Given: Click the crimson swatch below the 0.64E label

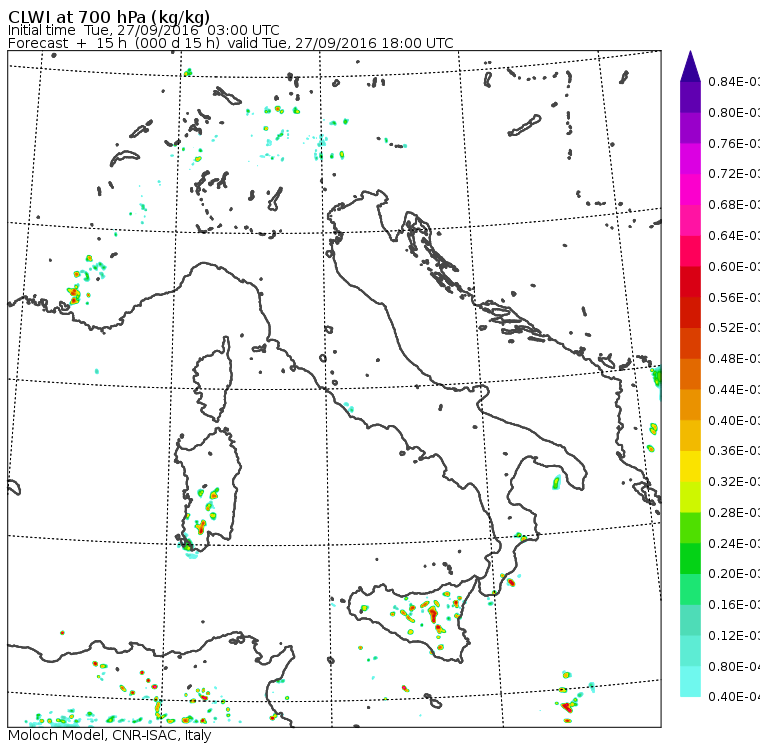Looking at the screenshot, I should pos(690,251).
